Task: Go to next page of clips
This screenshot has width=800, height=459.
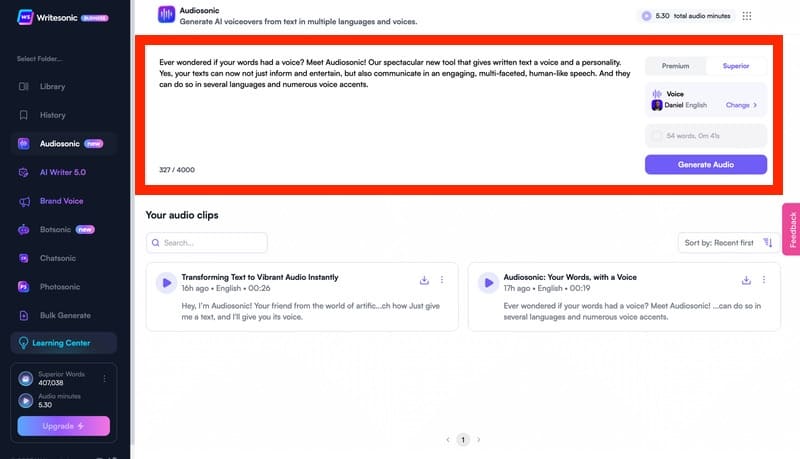Action: pyautogui.click(x=479, y=440)
